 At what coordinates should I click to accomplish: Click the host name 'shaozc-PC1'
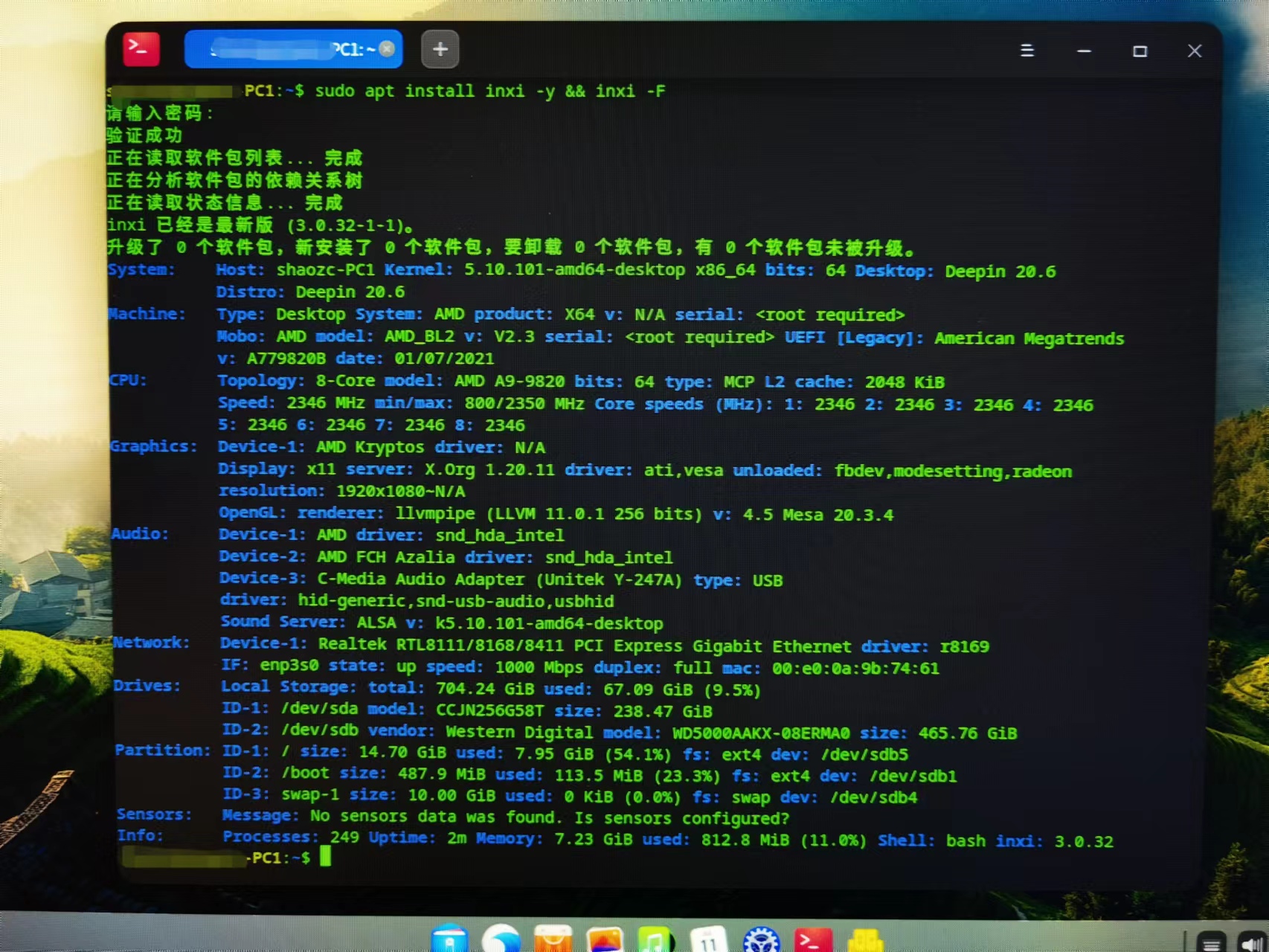(326, 269)
